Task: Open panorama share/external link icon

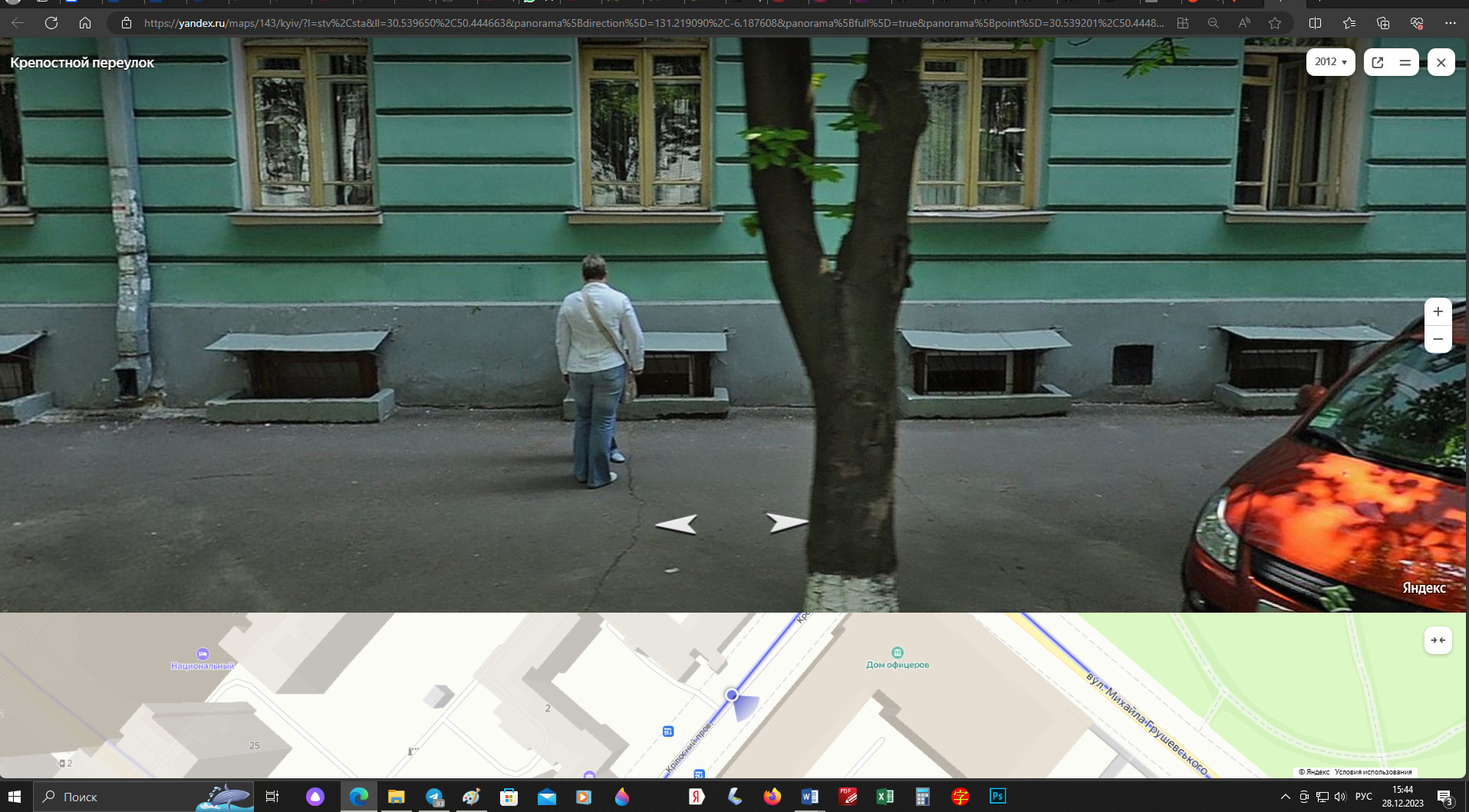Action: tap(1378, 63)
